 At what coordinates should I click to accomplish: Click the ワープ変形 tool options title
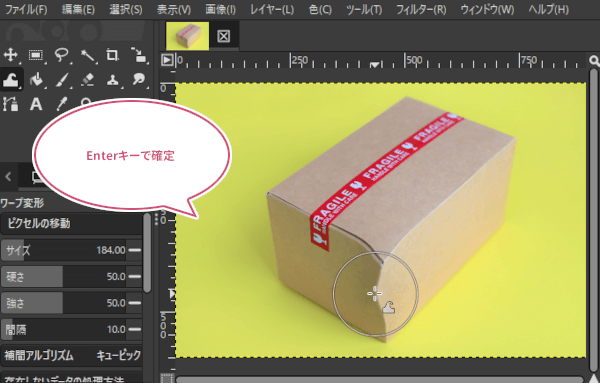(22, 203)
